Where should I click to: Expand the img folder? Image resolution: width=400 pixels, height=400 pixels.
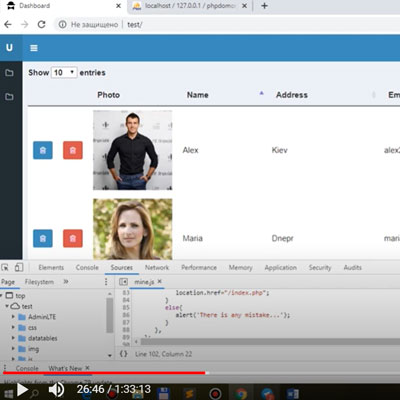(13, 349)
